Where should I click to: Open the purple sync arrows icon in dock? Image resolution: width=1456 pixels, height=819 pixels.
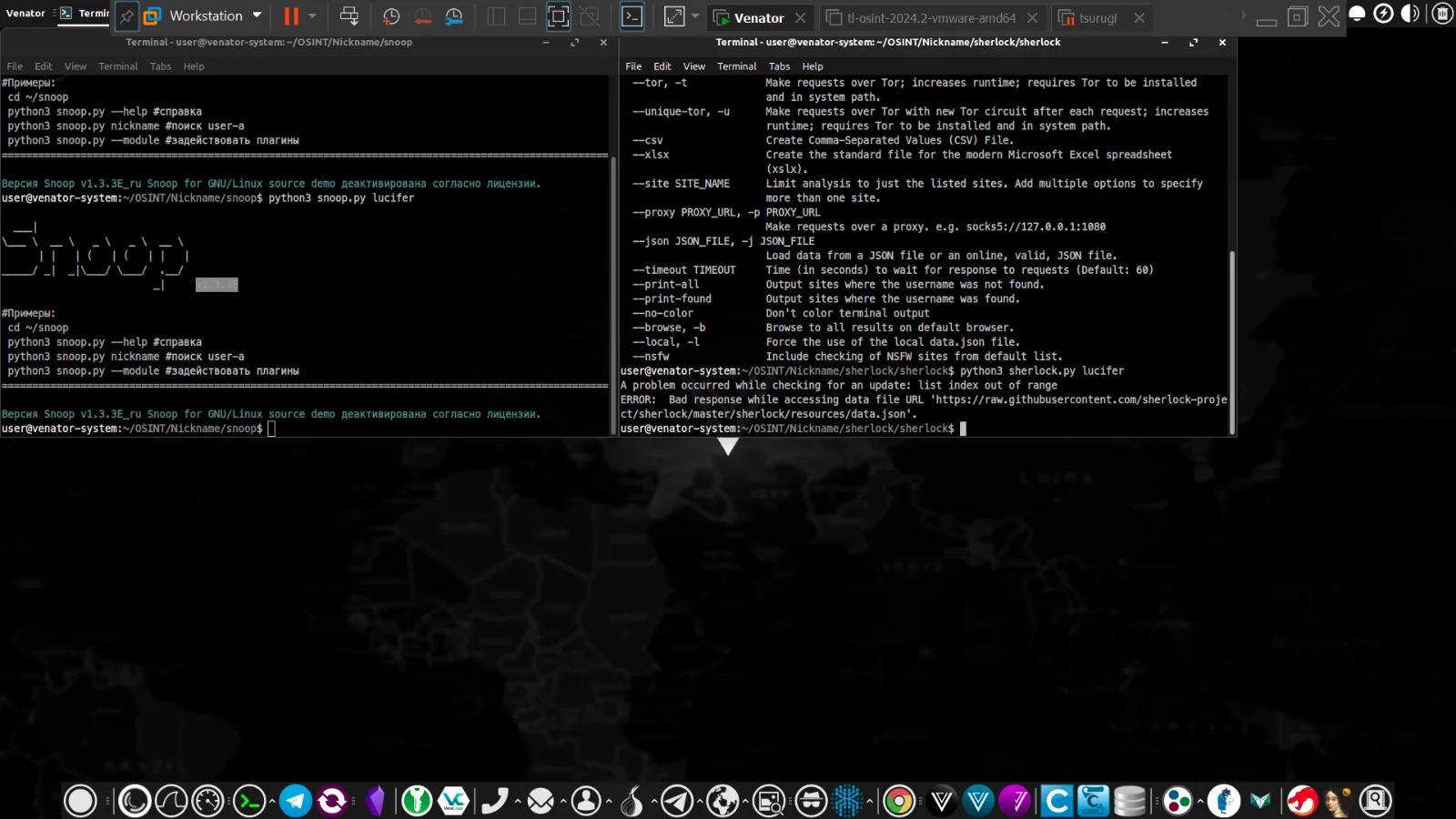[332, 801]
